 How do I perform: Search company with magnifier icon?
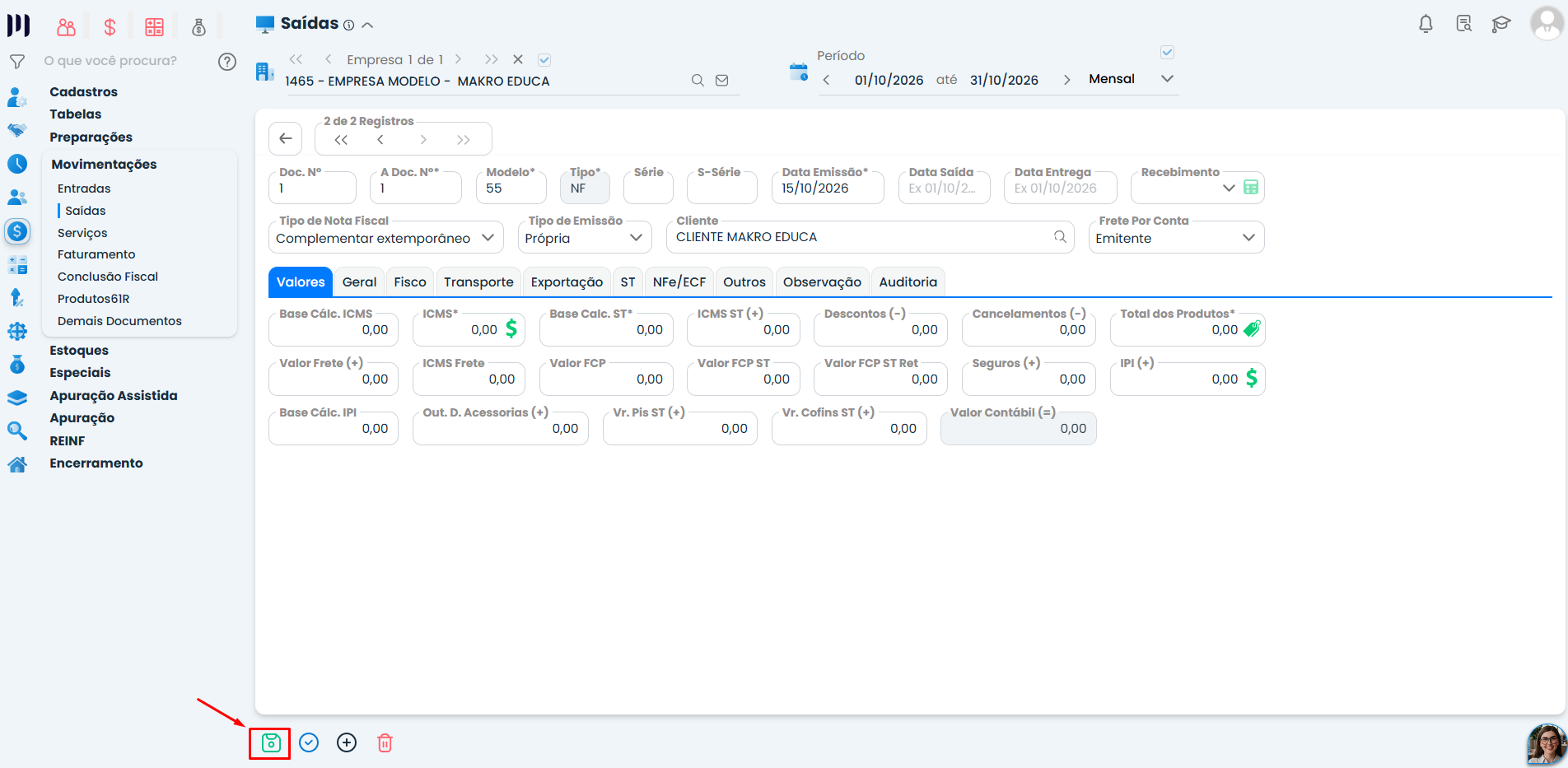pos(698,81)
